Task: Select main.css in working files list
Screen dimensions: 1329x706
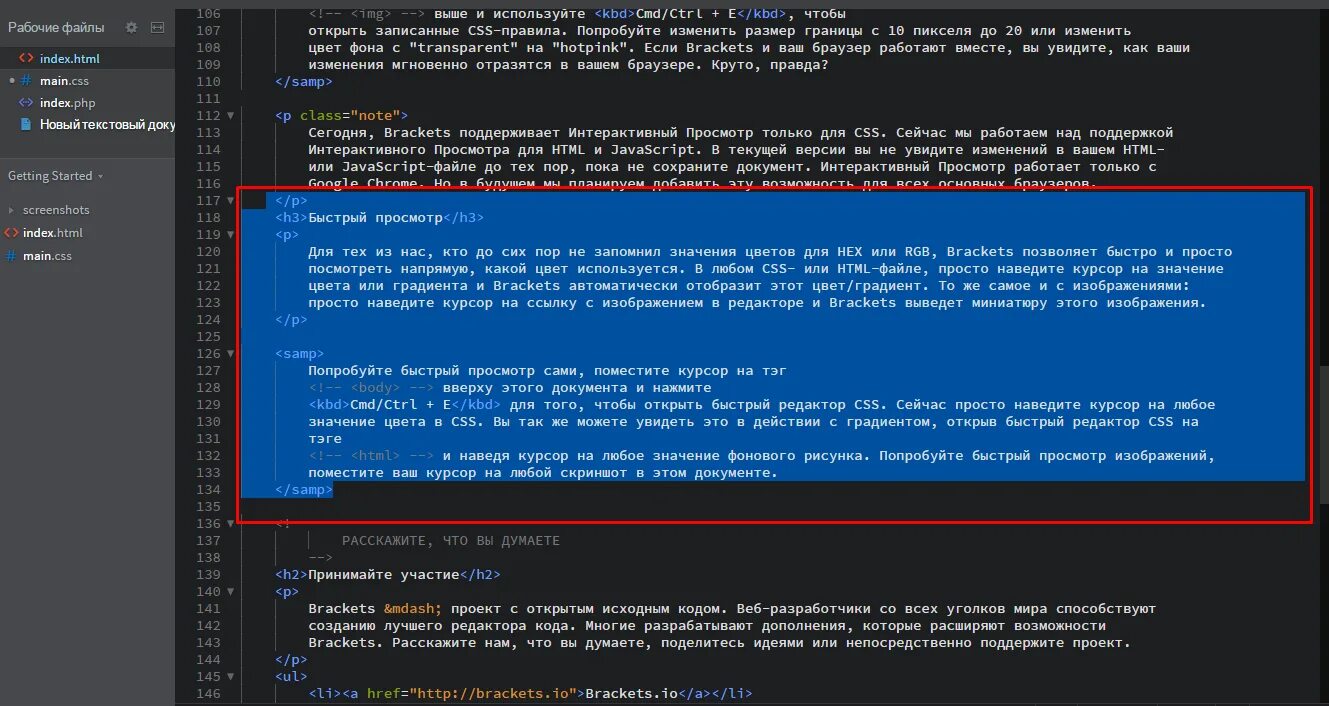Action: tap(64, 80)
